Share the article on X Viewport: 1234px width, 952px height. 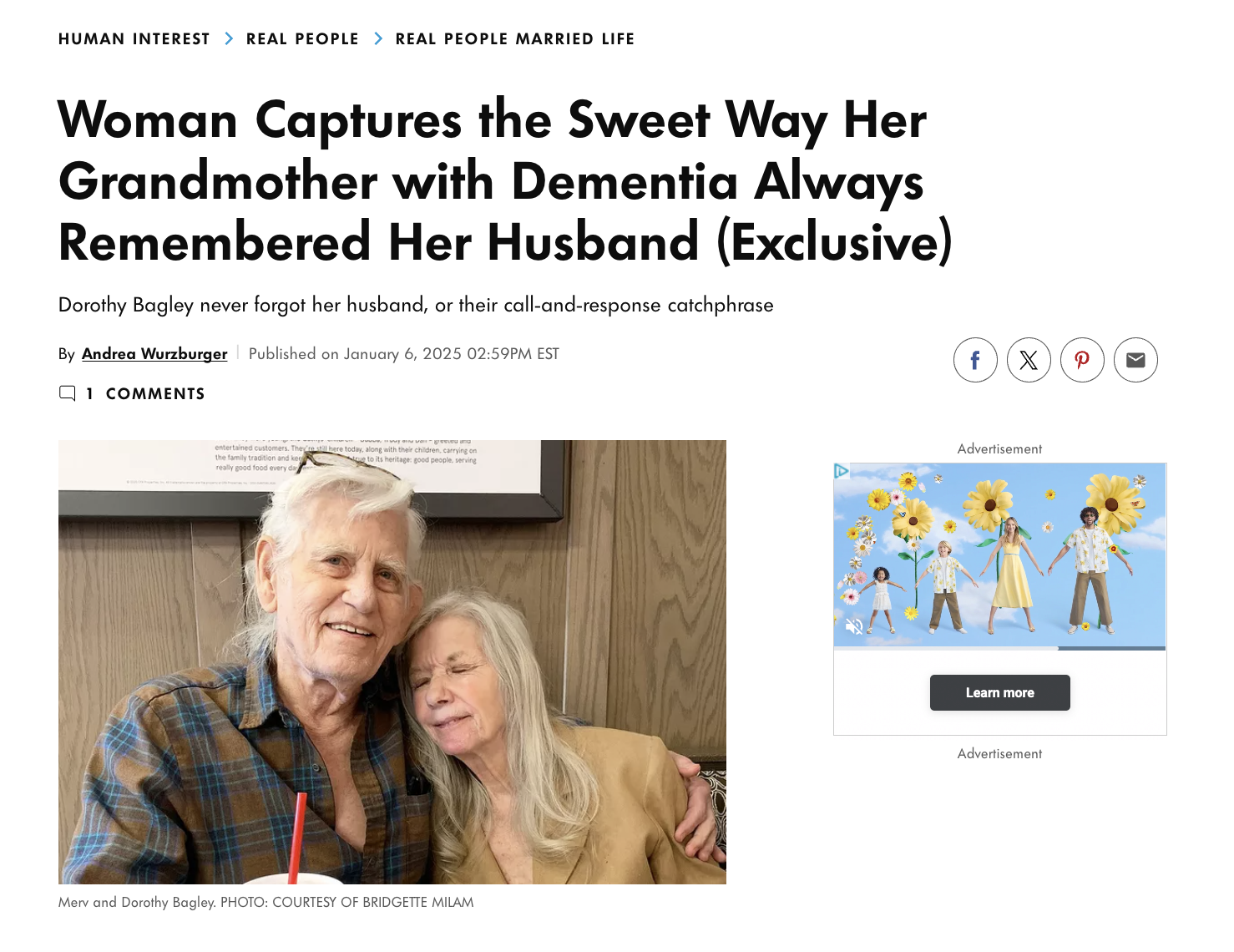coord(1029,360)
